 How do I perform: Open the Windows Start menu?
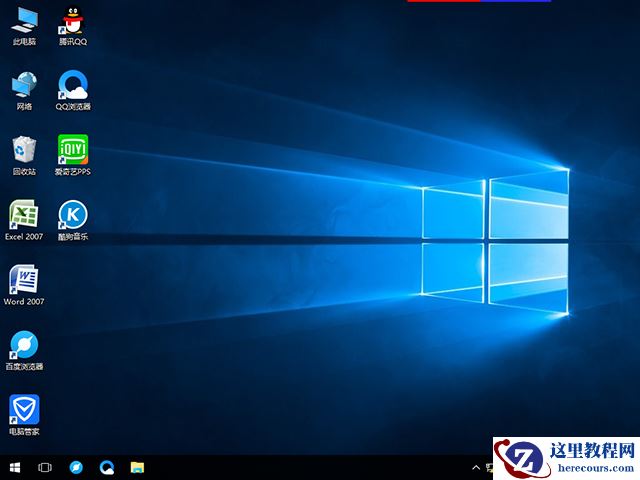(15, 467)
